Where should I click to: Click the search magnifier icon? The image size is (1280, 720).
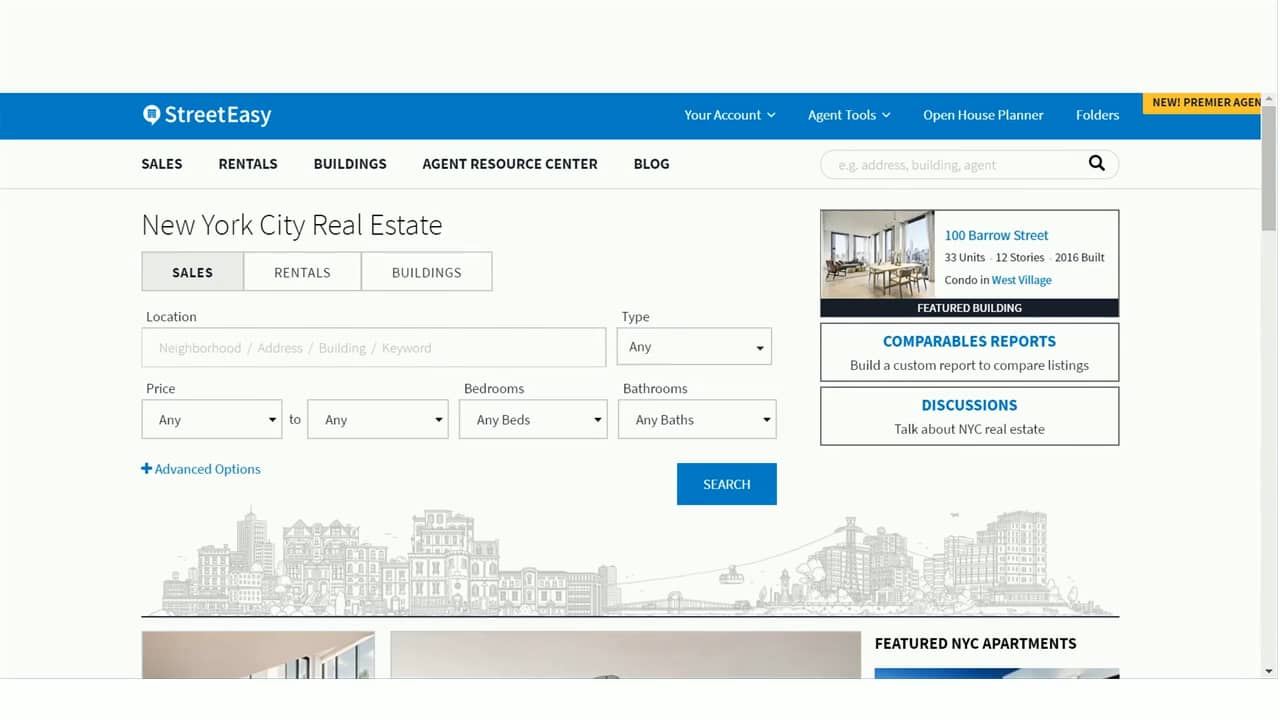point(1097,163)
